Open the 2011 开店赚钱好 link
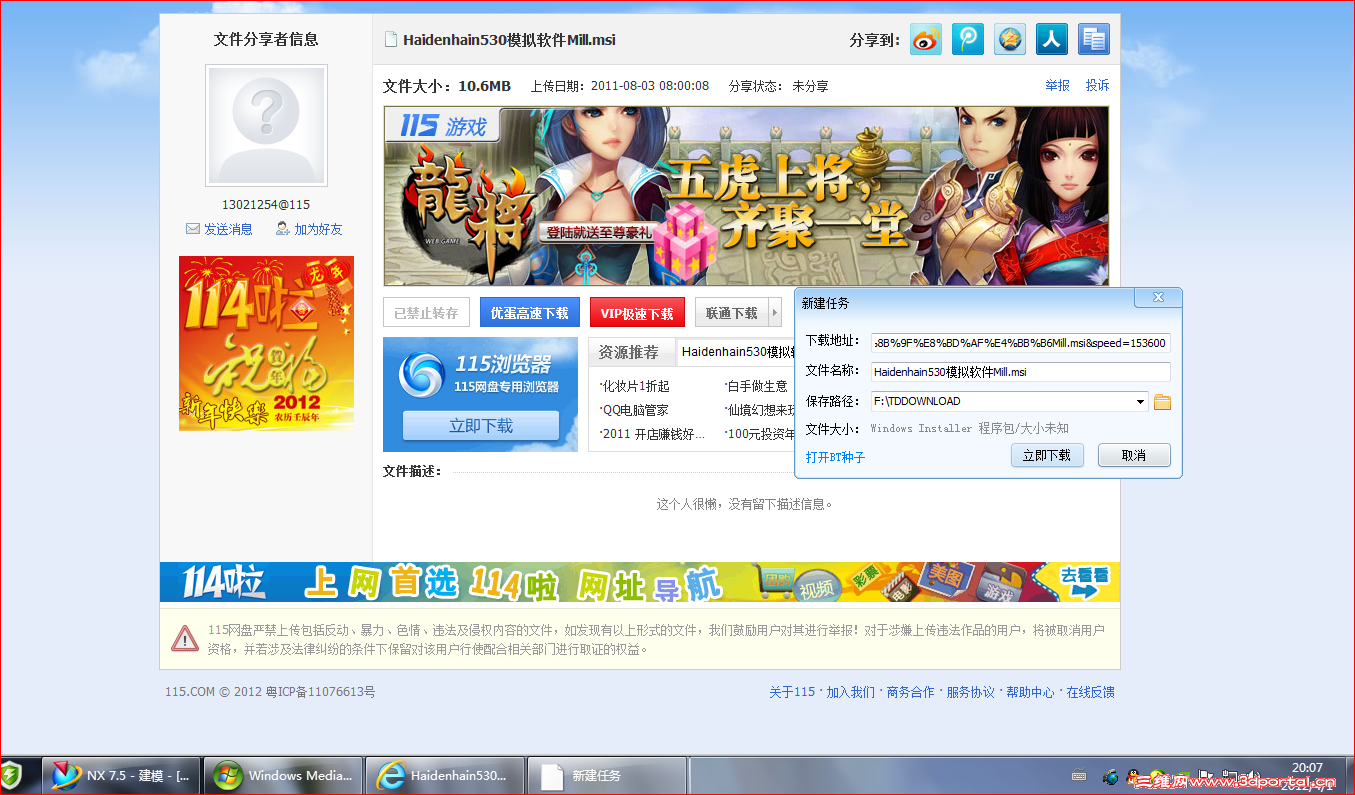 tap(652, 434)
